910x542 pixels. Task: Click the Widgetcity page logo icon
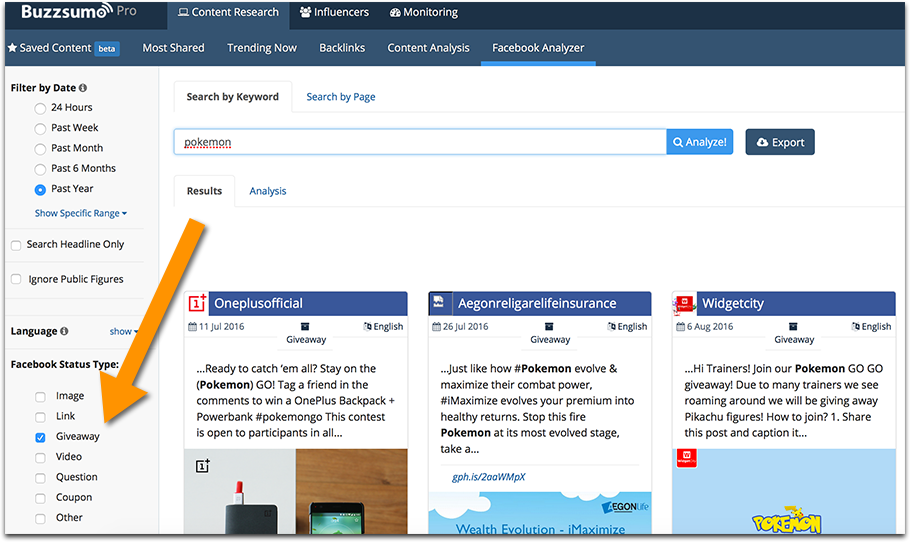pyautogui.click(x=684, y=303)
